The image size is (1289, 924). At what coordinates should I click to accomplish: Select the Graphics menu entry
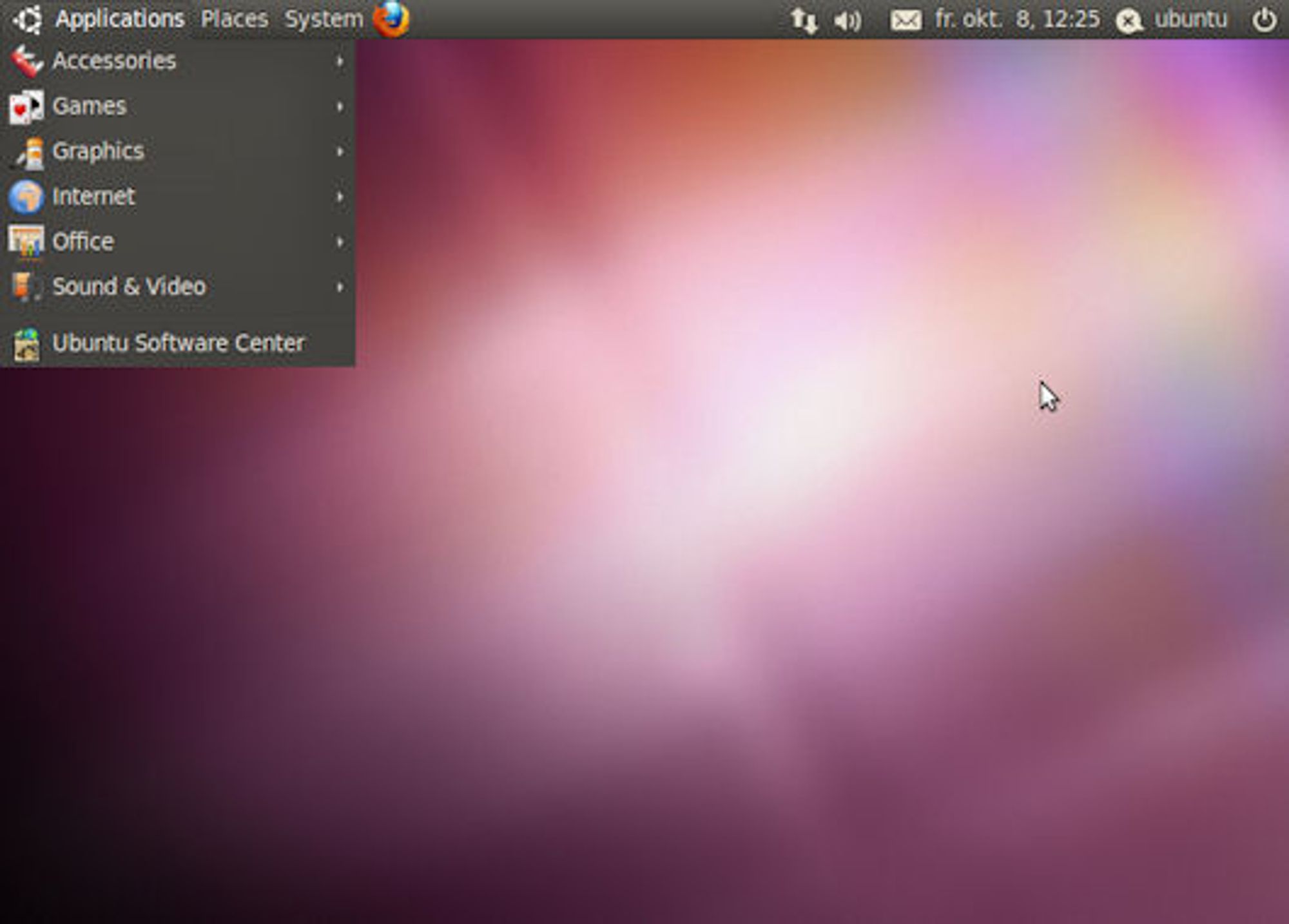pos(177,151)
